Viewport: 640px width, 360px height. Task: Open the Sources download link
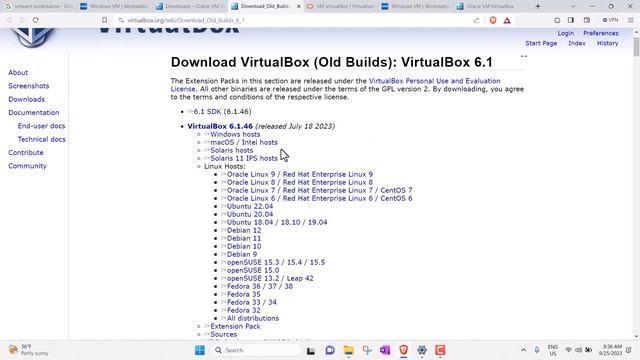pyautogui.click(x=223, y=334)
